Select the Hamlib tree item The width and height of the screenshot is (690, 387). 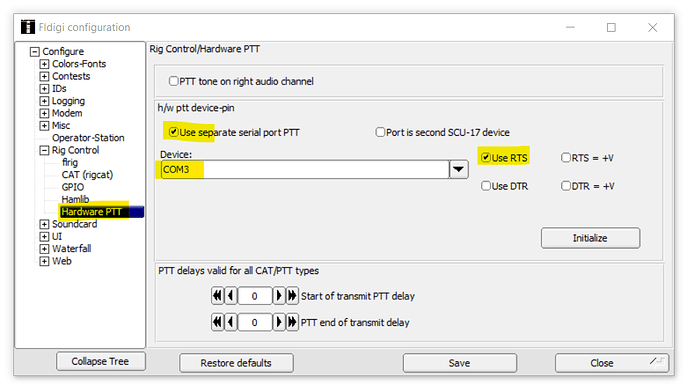pos(75,199)
